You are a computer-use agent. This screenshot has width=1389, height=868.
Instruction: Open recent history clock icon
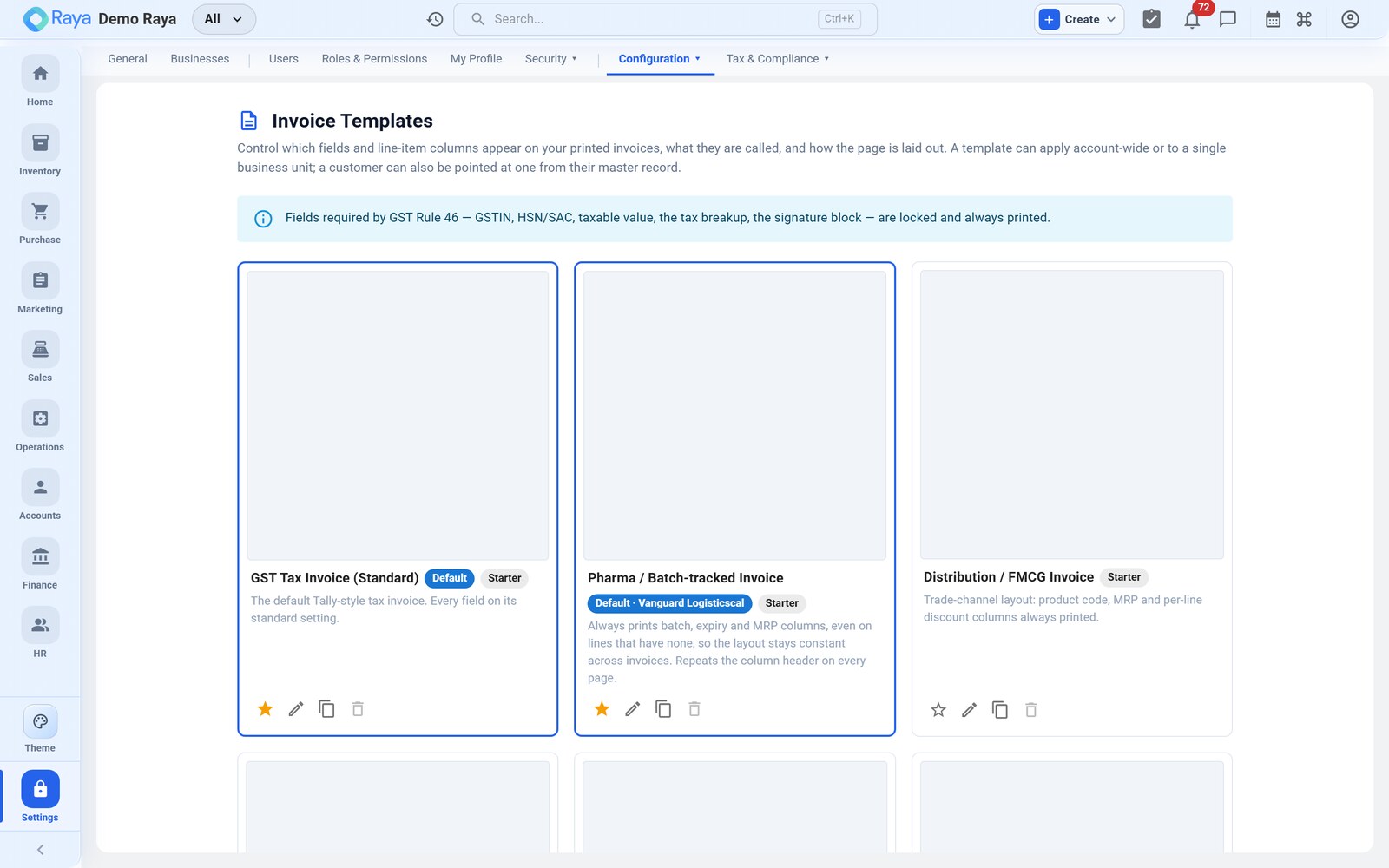point(435,19)
